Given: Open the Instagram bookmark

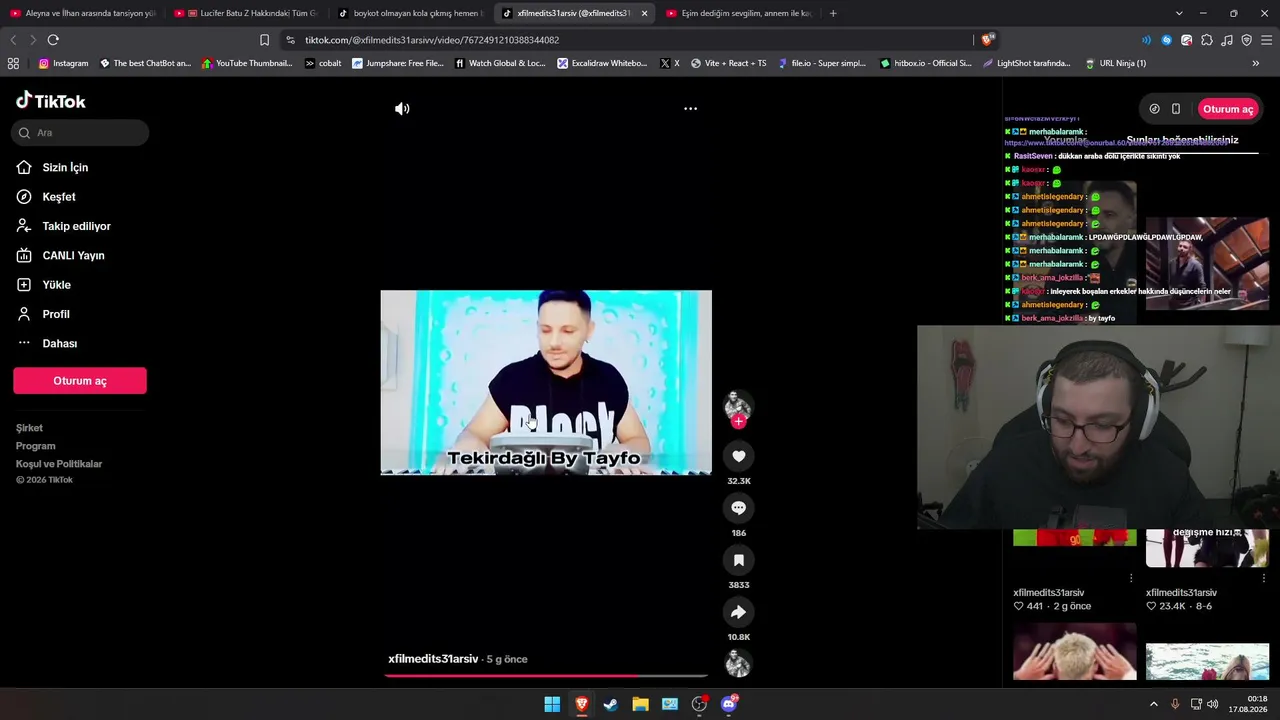Looking at the screenshot, I should pyautogui.click(x=63, y=63).
